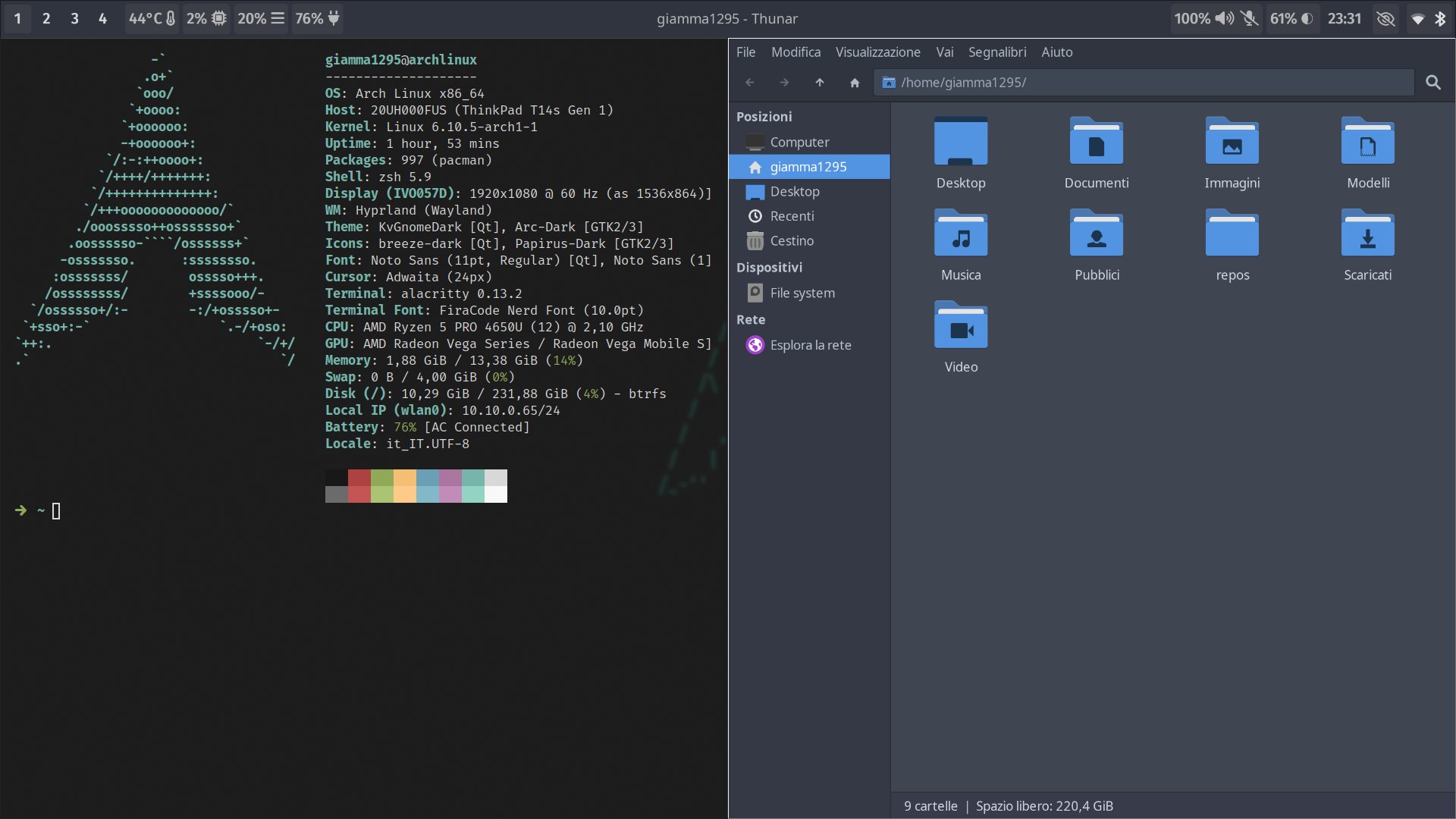Click the Rete sidebar heading
Image resolution: width=1456 pixels, height=819 pixels.
click(751, 320)
